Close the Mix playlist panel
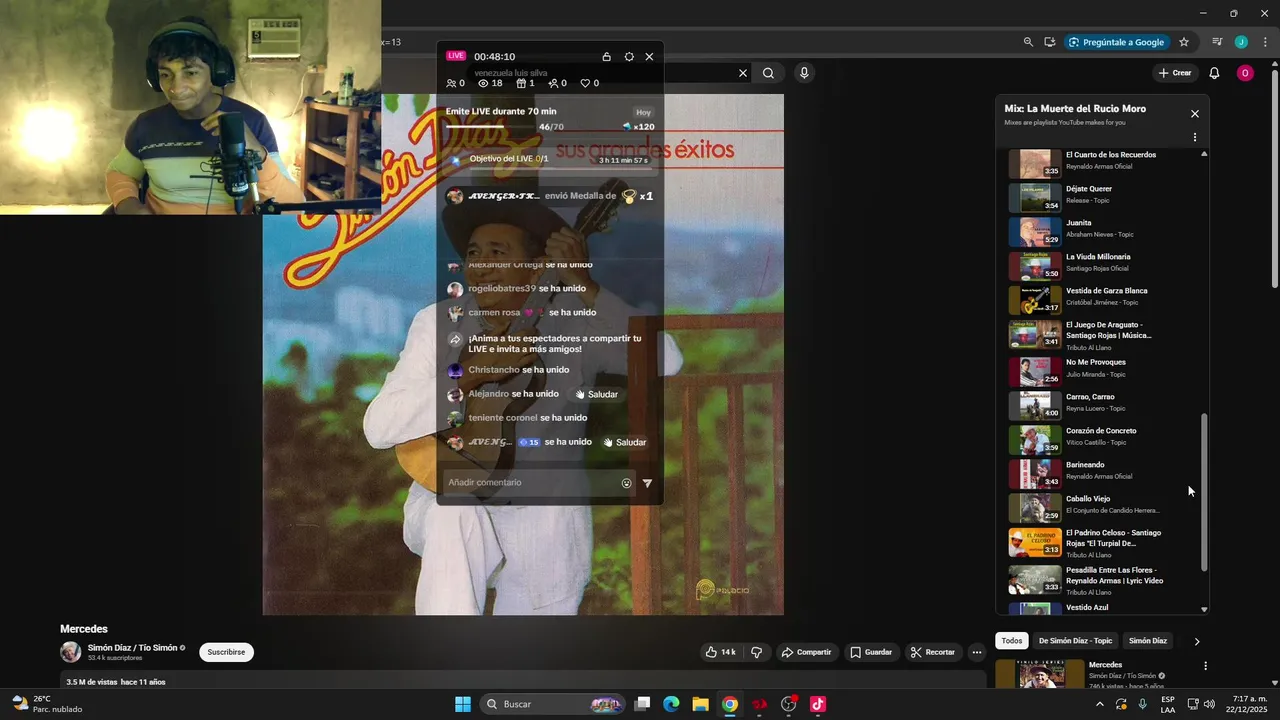The width and height of the screenshot is (1280, 720). (x=1194, y=114)
